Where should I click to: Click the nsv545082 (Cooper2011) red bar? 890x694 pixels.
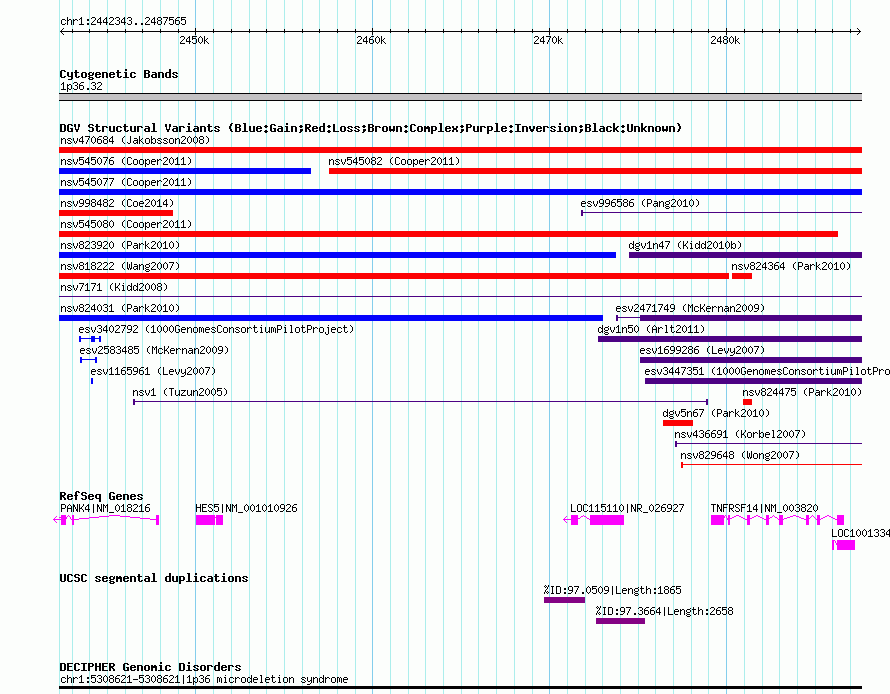[595, 171]
